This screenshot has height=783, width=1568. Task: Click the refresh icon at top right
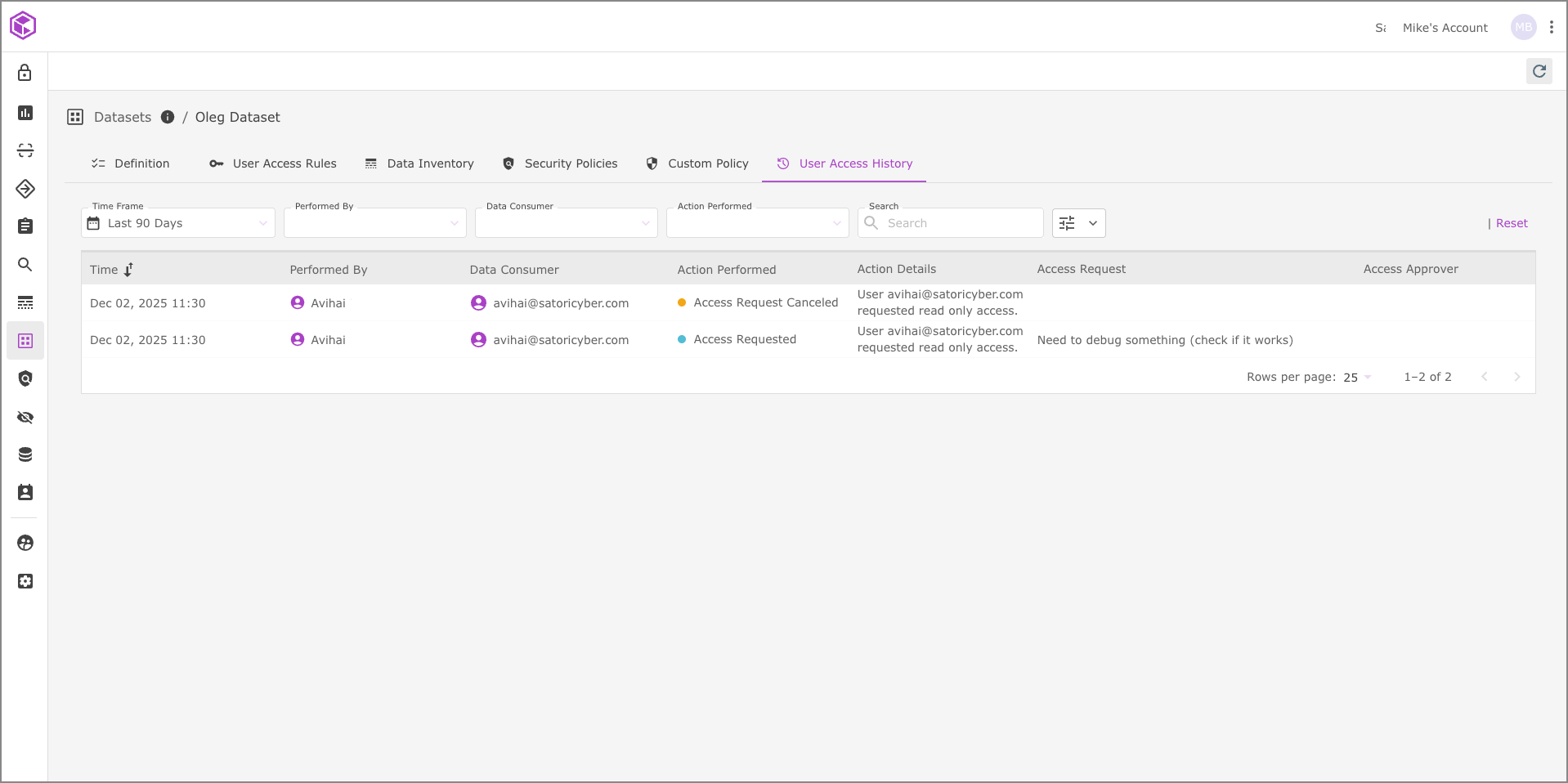pos(1539,71)
